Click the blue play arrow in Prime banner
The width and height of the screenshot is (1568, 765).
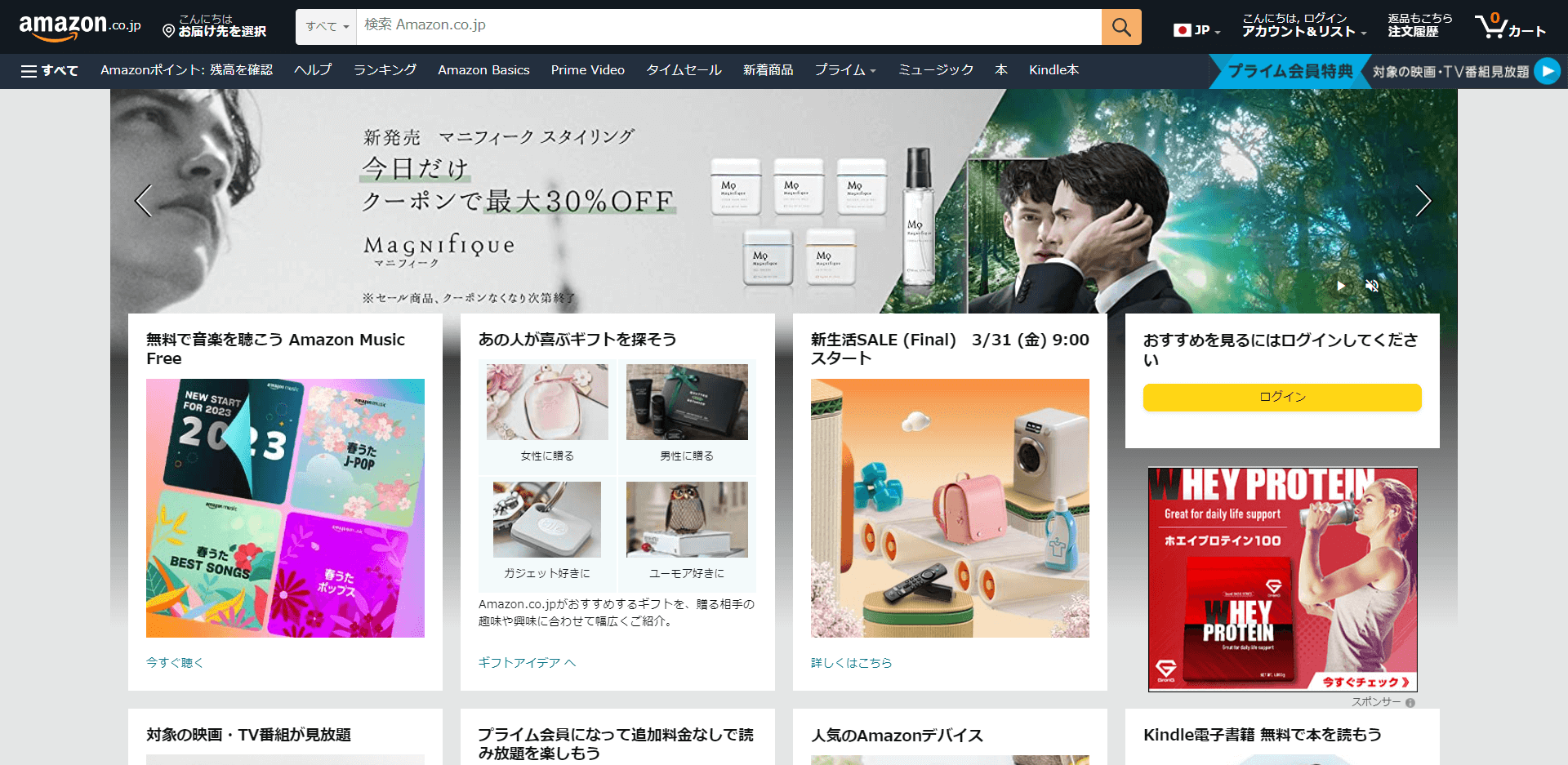1547,71
